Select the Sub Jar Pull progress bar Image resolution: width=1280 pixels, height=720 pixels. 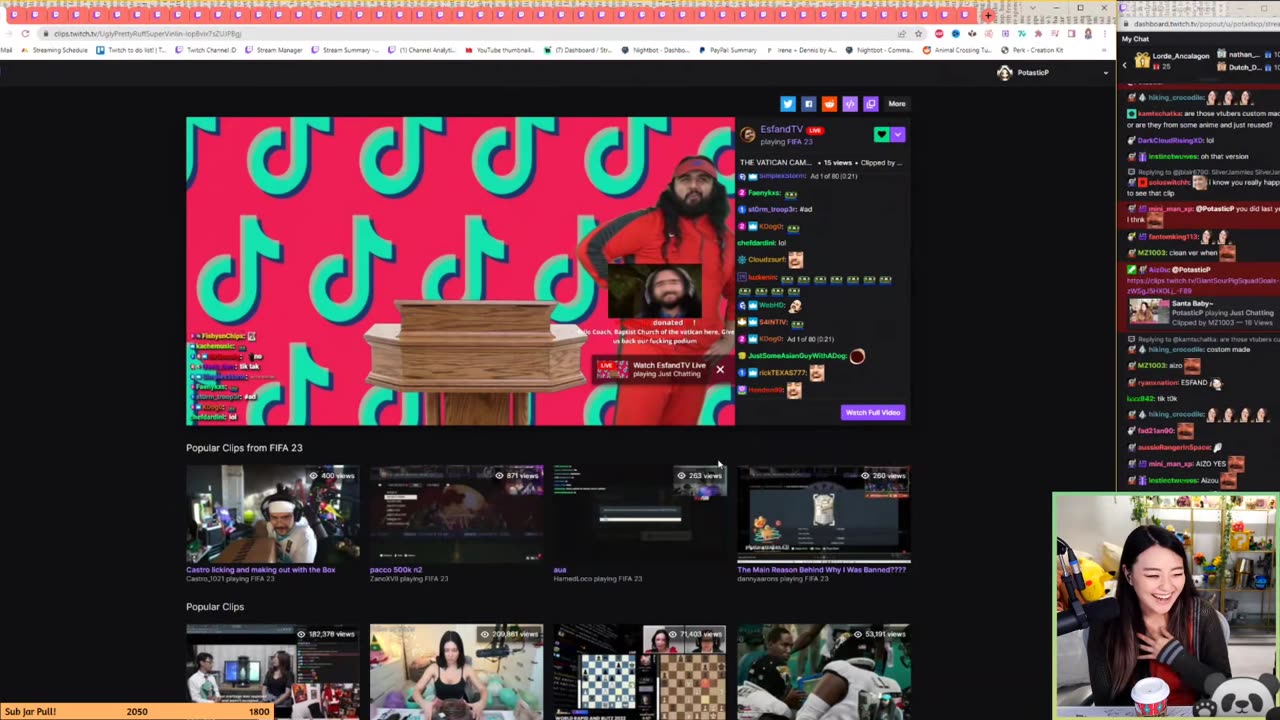(x=138, y=712)
